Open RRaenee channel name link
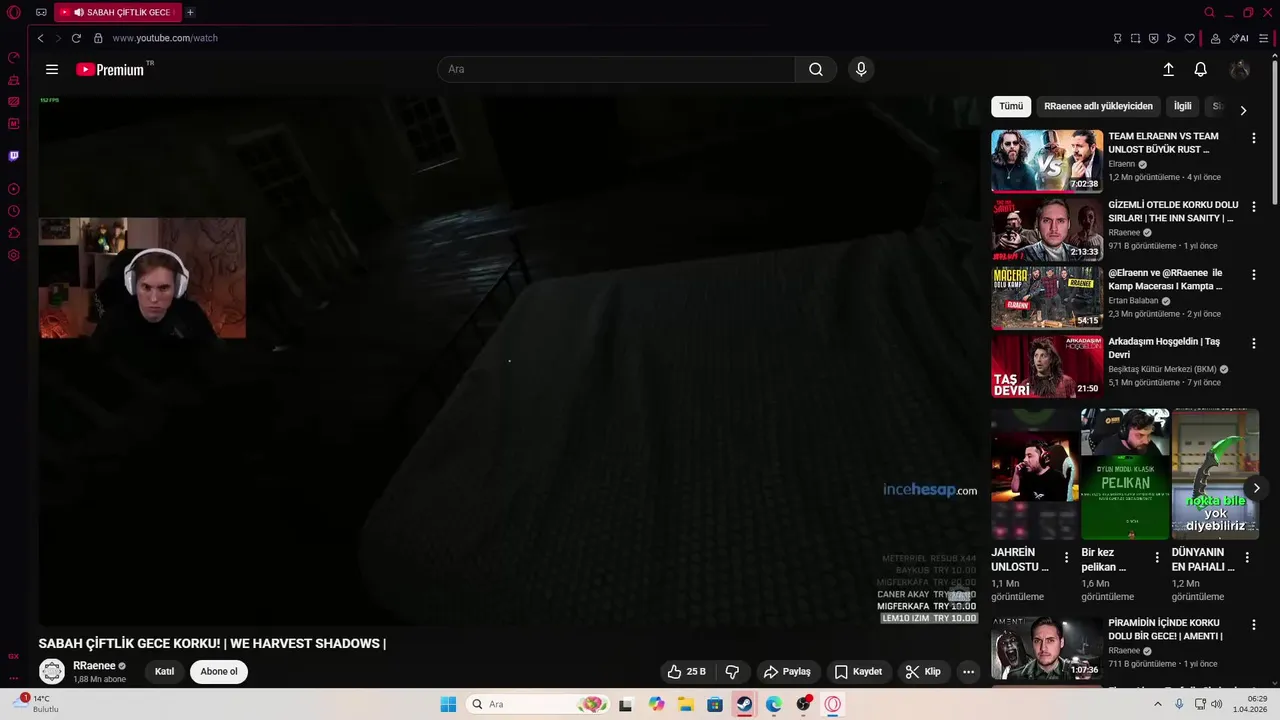Screen dimensions: 1280x720 click(x=94, y=666)
